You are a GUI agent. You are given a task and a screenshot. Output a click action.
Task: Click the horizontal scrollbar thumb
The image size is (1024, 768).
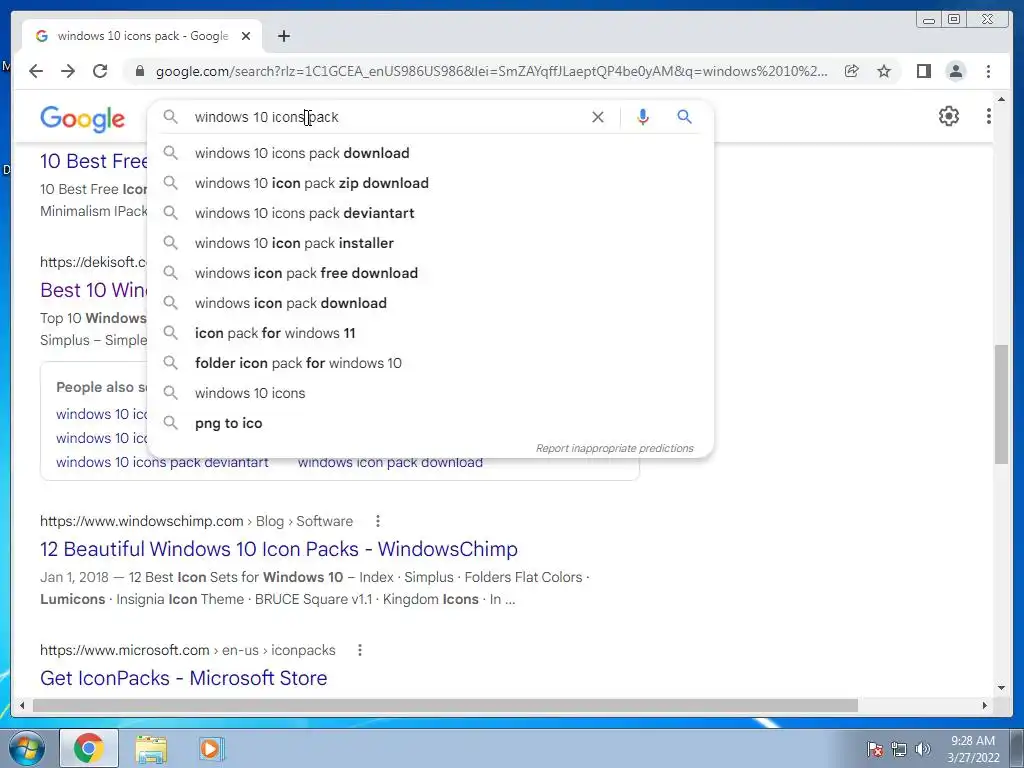tap(445, 705)
